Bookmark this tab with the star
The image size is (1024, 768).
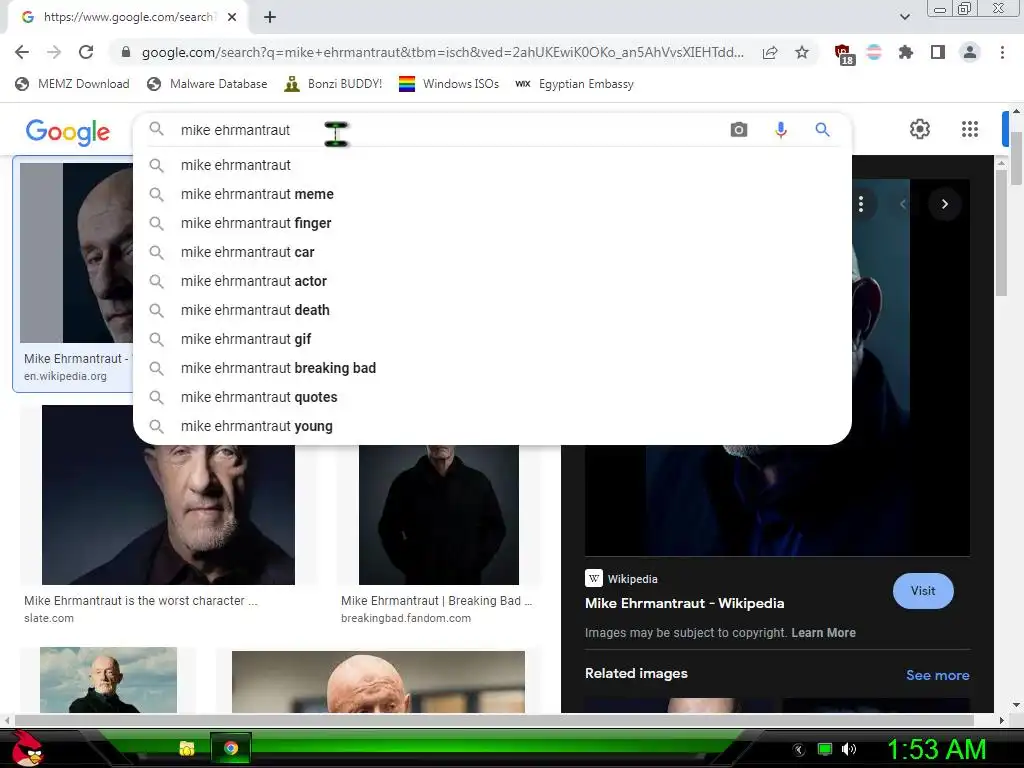click(802, 52)
